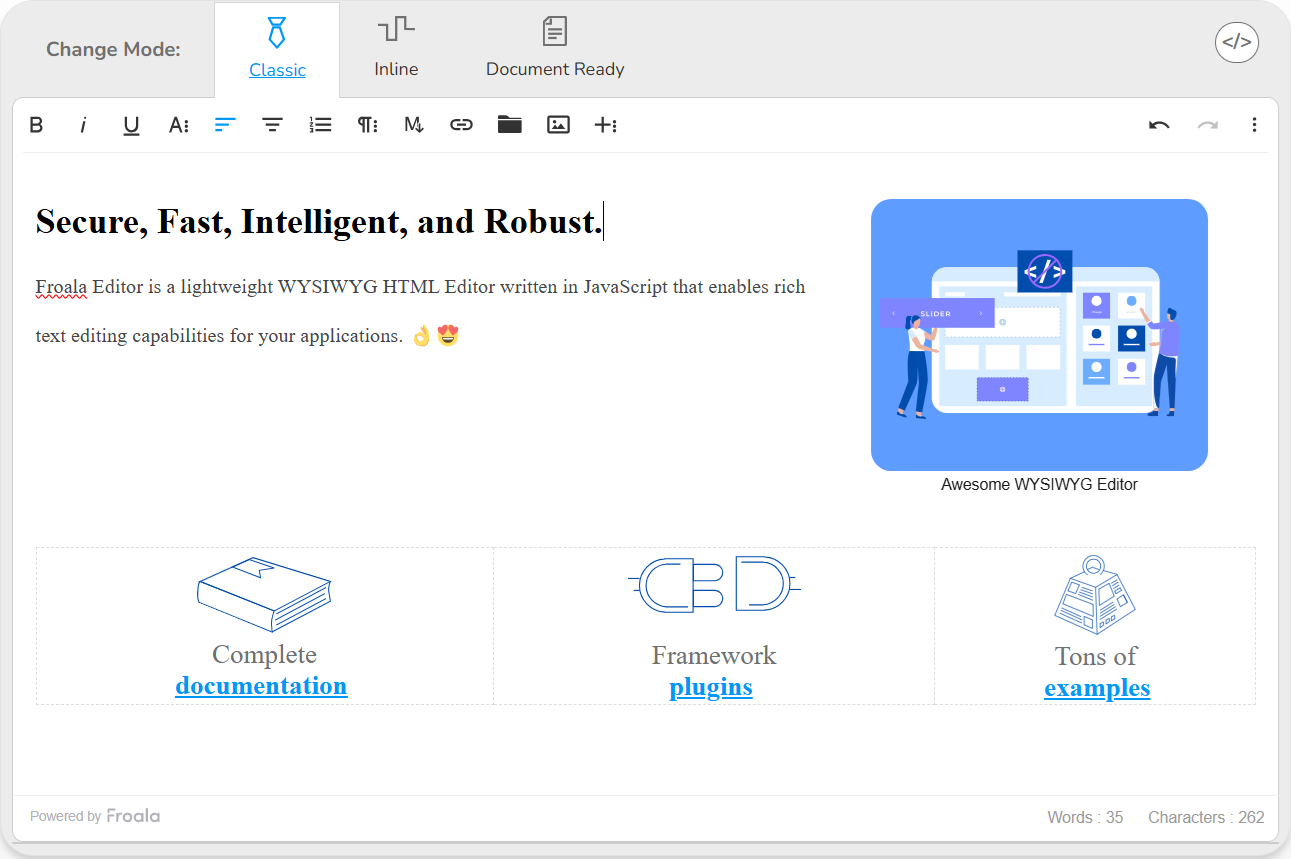Select the left align option
The height and width of the screenshot is (859, 1291).
tap(225, 124)
